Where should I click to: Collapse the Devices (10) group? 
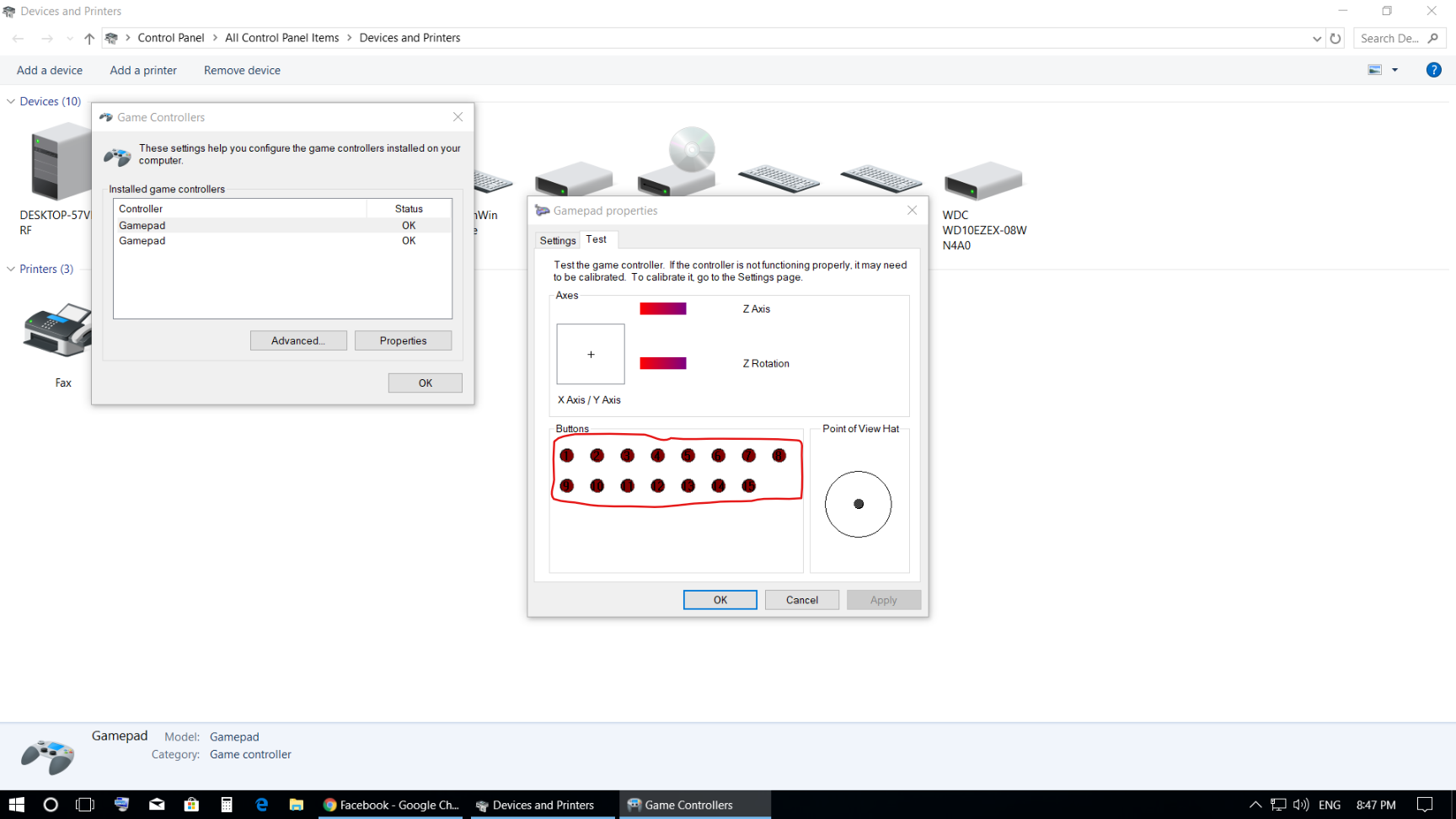click(11, 101)
